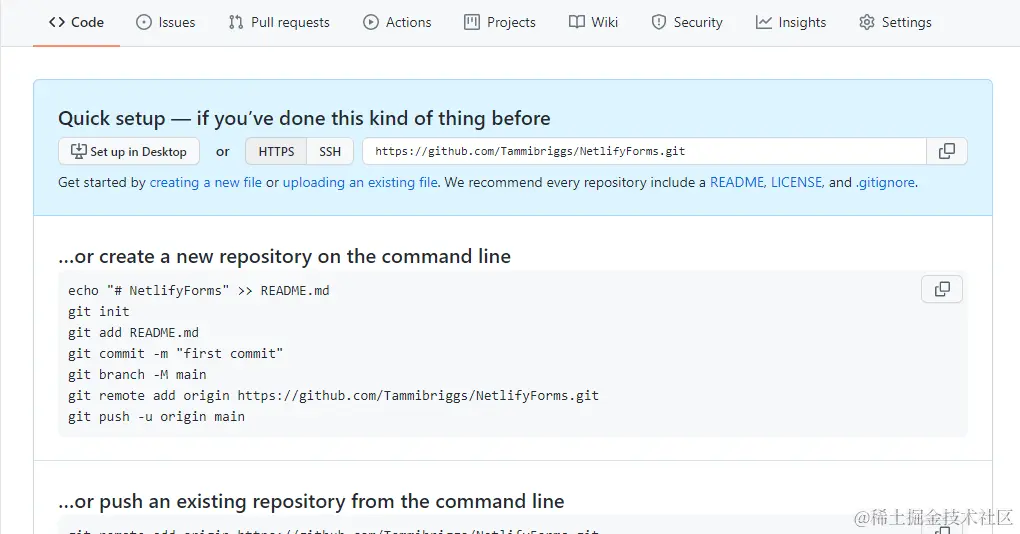The image size is (1020, 534).
Task: Click the 'git branch -M main' line
Action: (137, 375)
